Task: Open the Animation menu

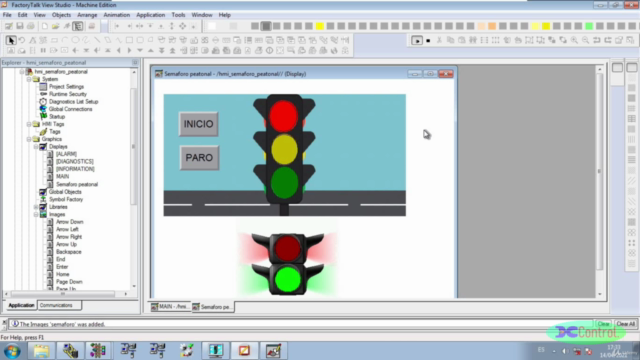Action: click(116, 15)
